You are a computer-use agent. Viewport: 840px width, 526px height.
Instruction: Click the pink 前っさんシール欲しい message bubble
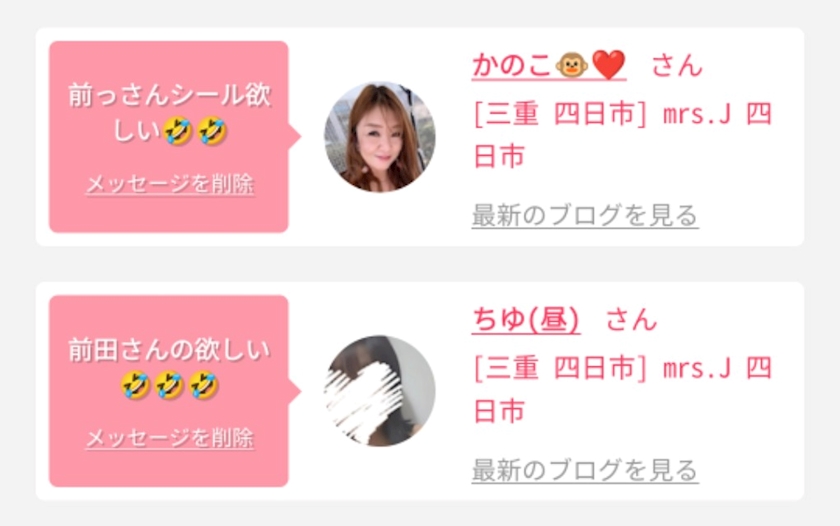pyautogui.click(x=169, y=137)
